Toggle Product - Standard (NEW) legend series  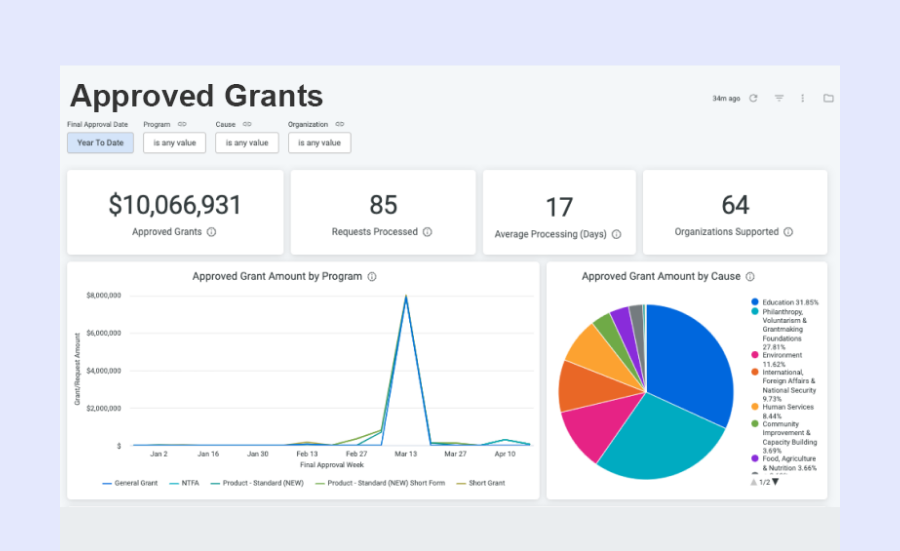click(x=257, y=483)
